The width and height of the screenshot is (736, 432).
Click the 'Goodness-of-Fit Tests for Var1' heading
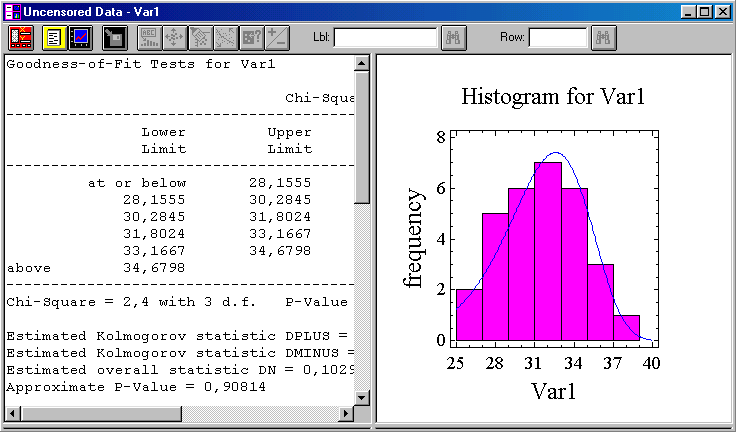[141, 64]
